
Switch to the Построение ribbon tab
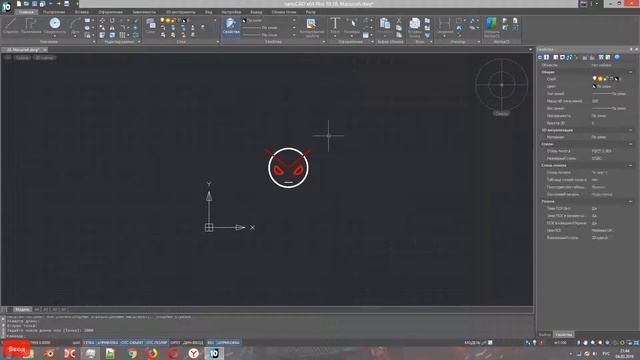pos(54,12)
